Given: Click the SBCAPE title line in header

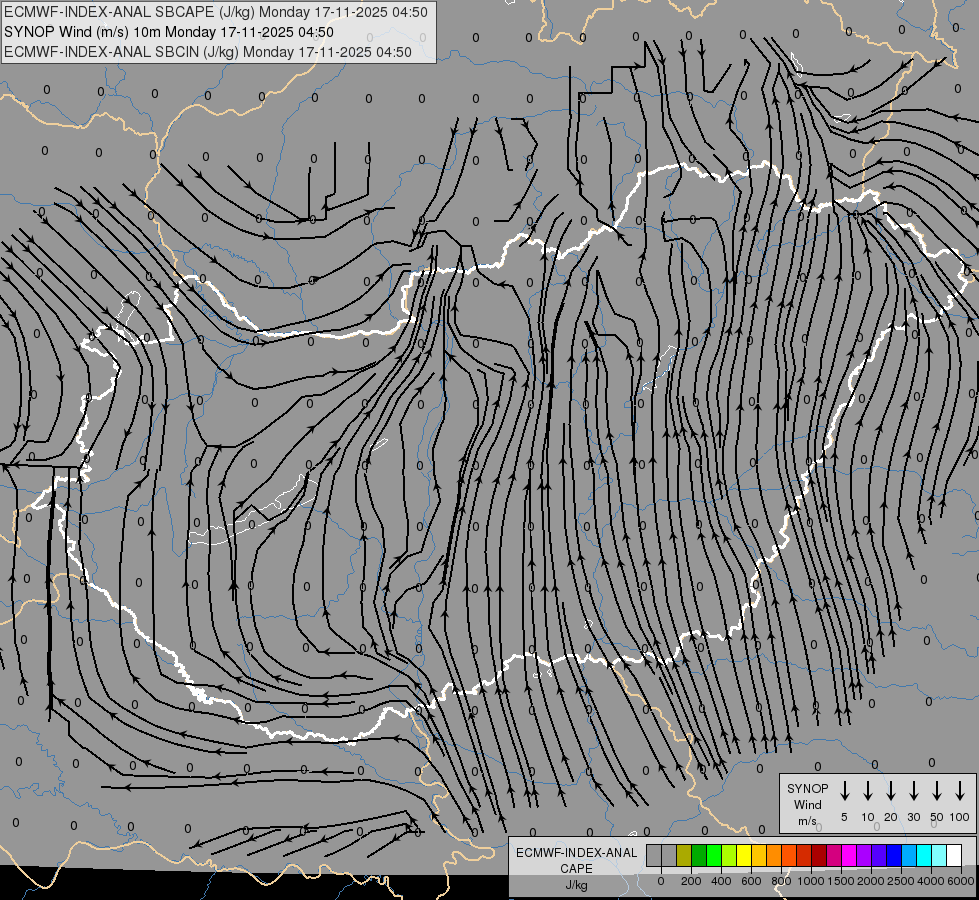Looking at the screenshot, I should (x=216, y=12).
